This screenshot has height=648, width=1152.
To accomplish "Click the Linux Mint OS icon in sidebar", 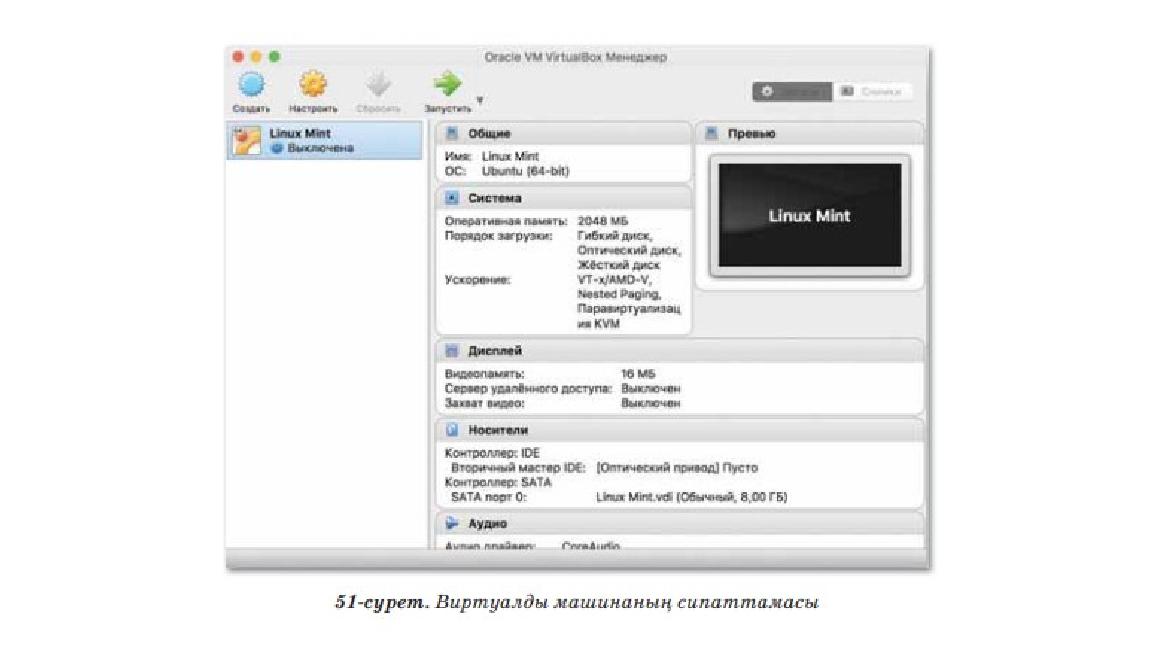I will 246,140.
